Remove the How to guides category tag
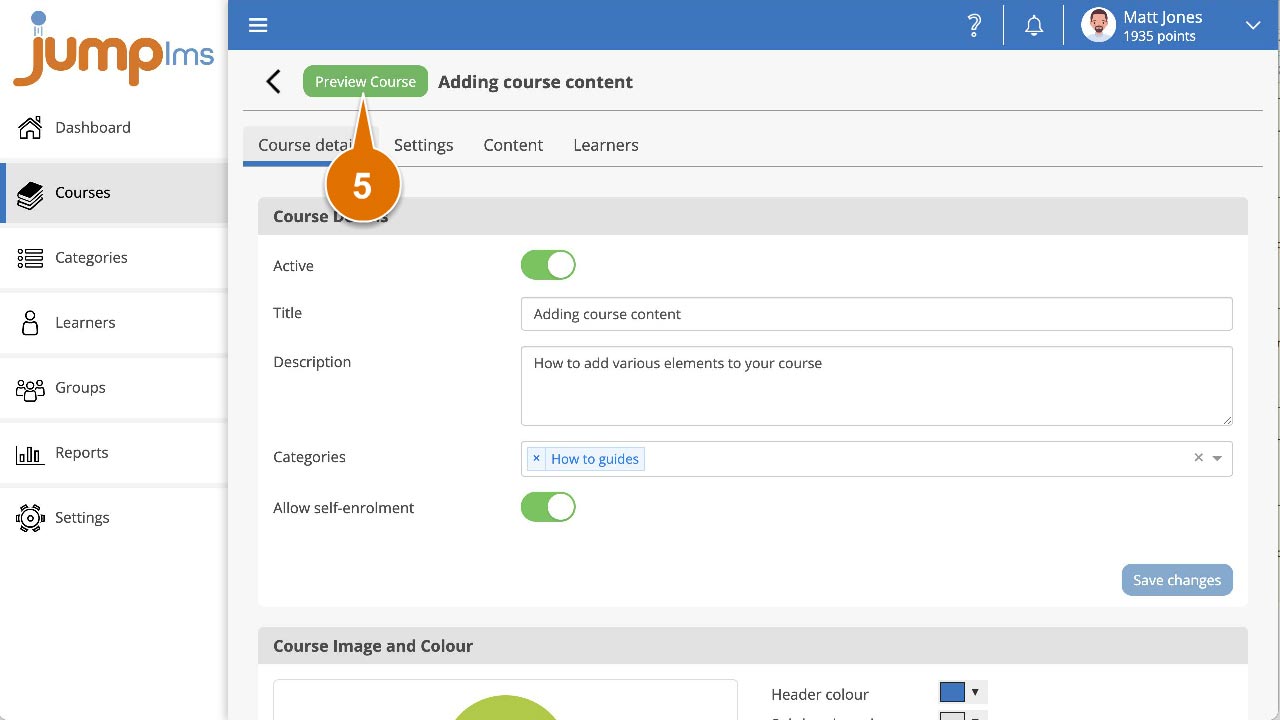Viewport: 1280px width, 720px height. tap(536, 458)
